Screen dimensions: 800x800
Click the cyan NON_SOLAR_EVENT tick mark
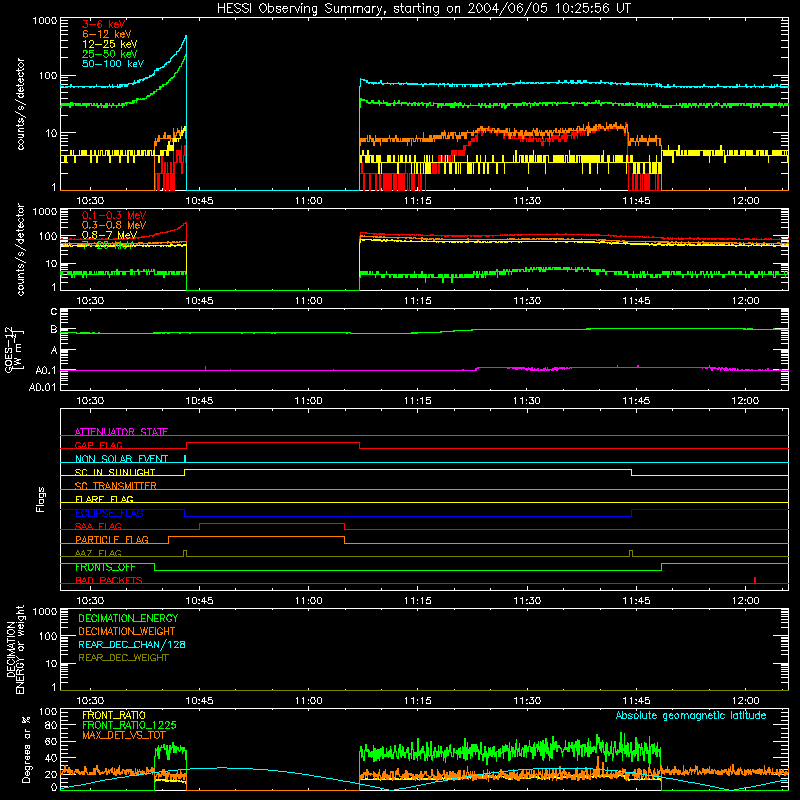pos(185,458)
